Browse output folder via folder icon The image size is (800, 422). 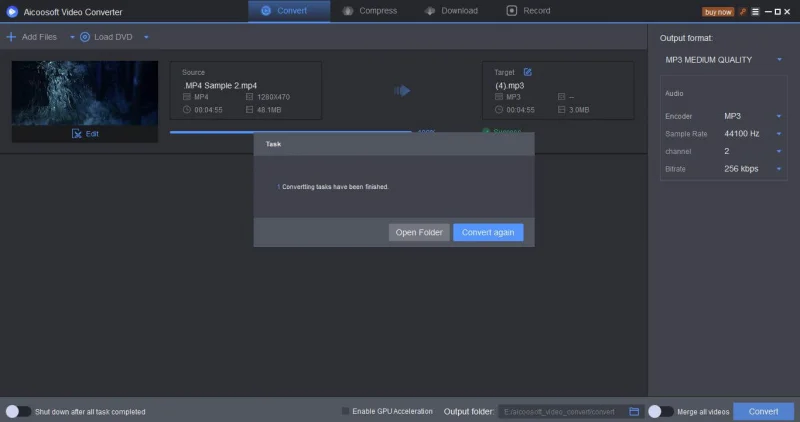tap(634, 411)
